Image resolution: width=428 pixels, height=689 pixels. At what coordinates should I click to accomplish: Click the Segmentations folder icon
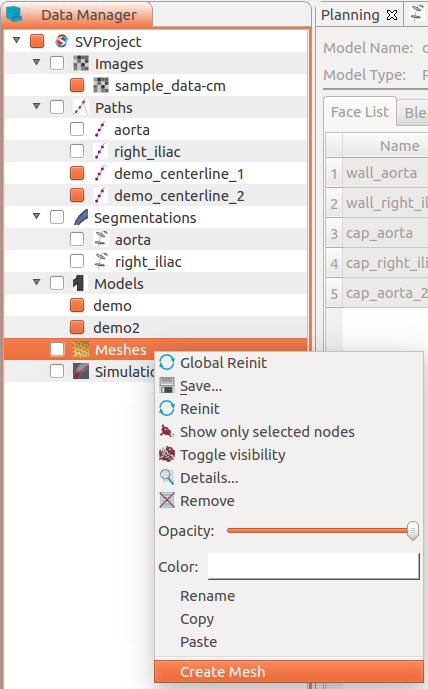click(x=81, y=218)
